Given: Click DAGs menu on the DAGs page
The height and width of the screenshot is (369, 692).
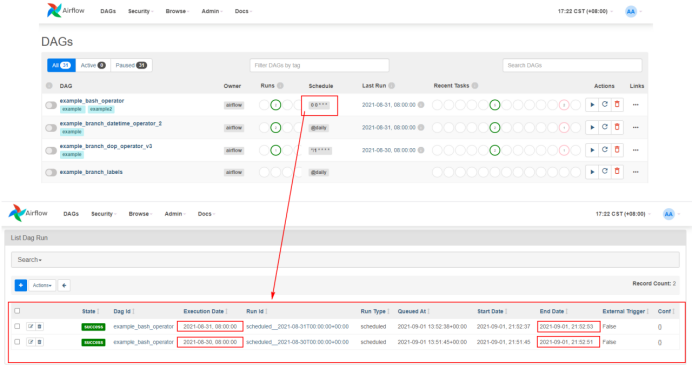Looking at the screenshot, I should (108, 11).
